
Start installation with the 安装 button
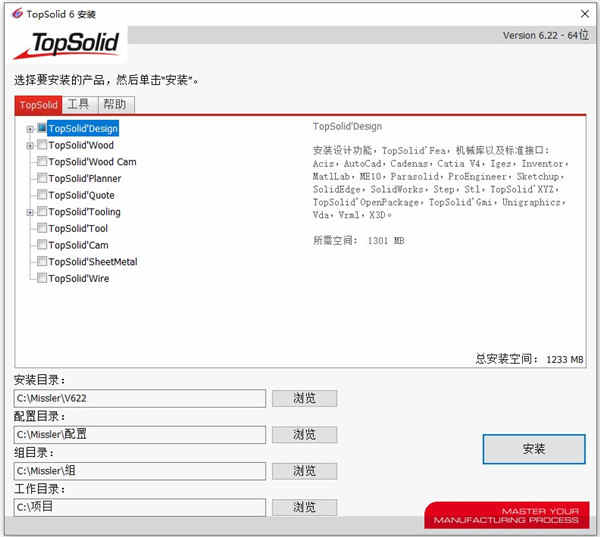pyautogui.click(x=534, y=449)
